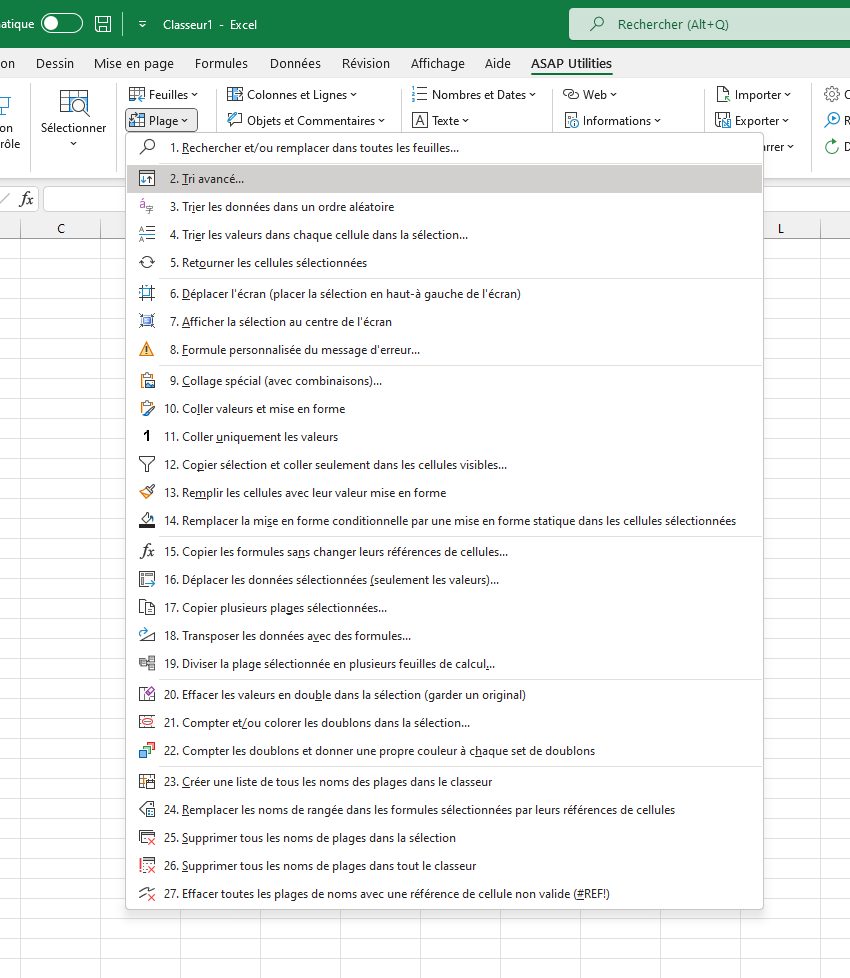The image size is (850, 978).
Task: Click the Tri avancé sort icon
Action: click(147, 178)
